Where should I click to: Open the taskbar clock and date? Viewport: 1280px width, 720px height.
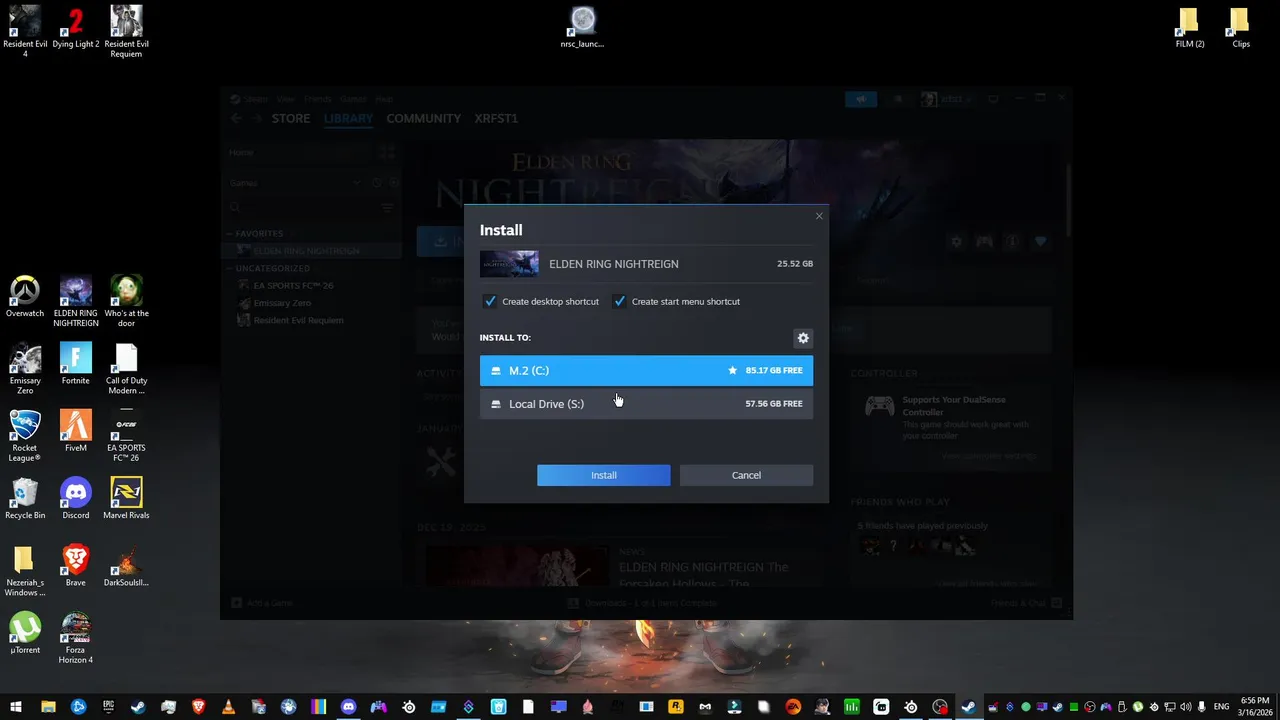[1254, 707]
